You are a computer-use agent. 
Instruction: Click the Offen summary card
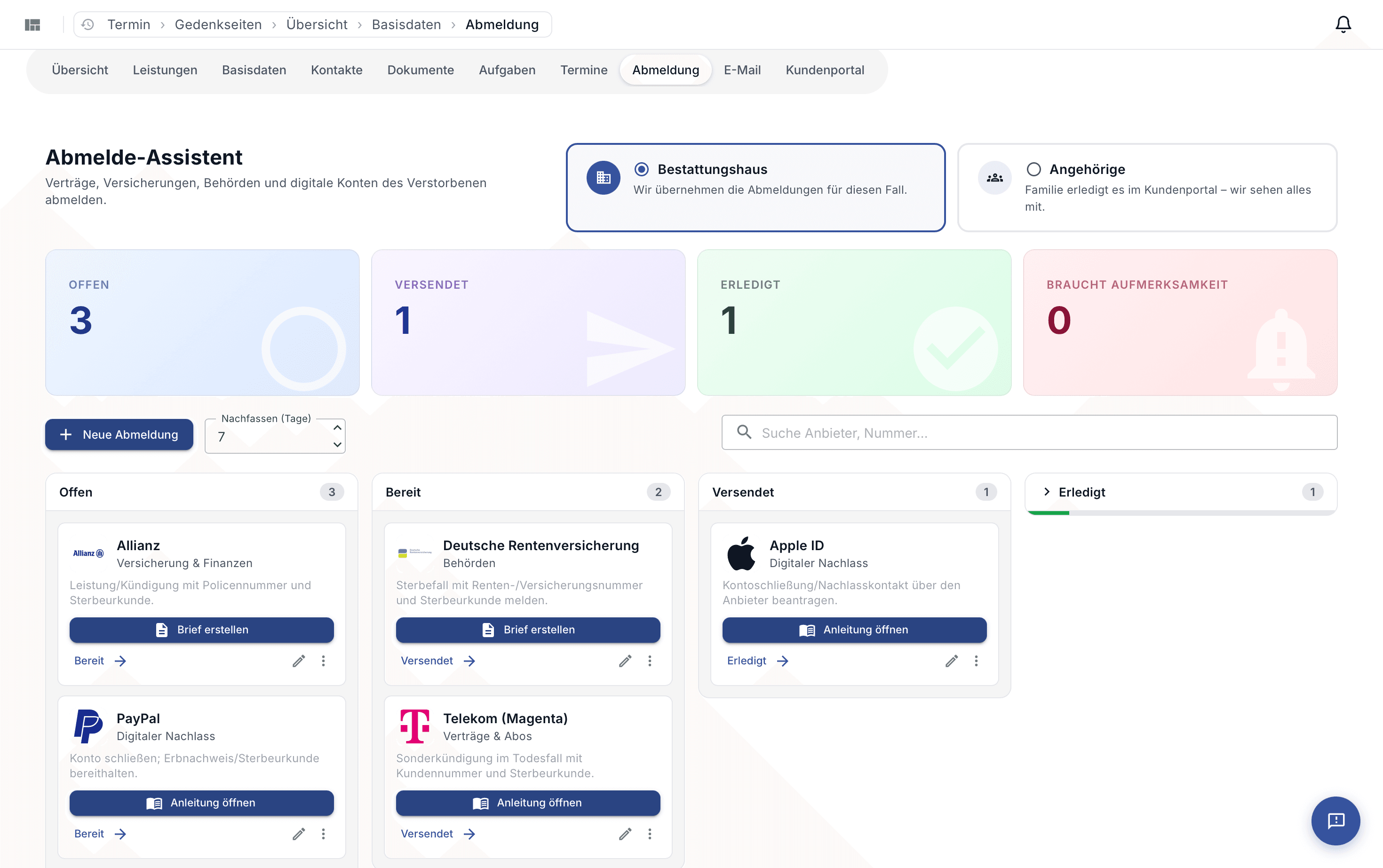pos(202,323)
